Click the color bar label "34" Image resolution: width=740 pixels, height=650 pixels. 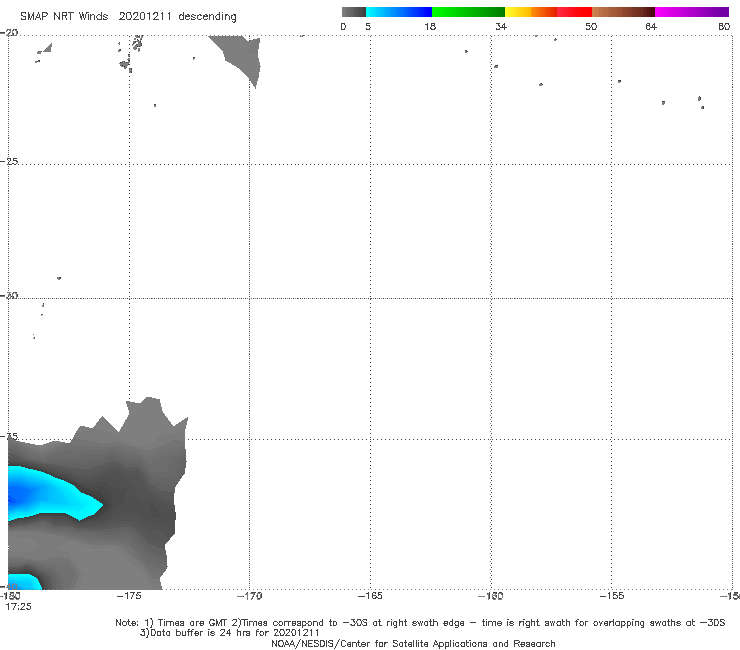[501, 27]
